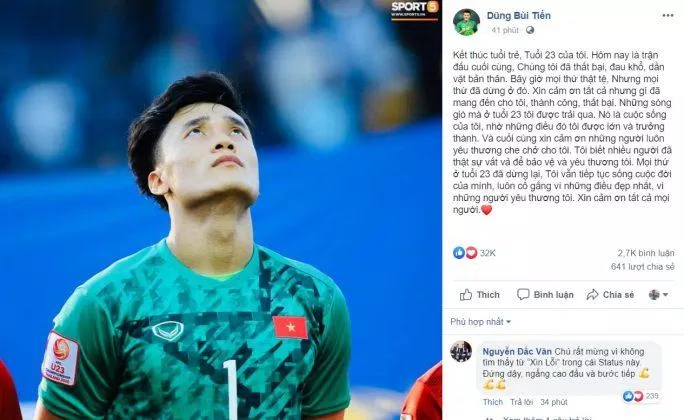Click Trả lời to reply to comment

(521, 402)
